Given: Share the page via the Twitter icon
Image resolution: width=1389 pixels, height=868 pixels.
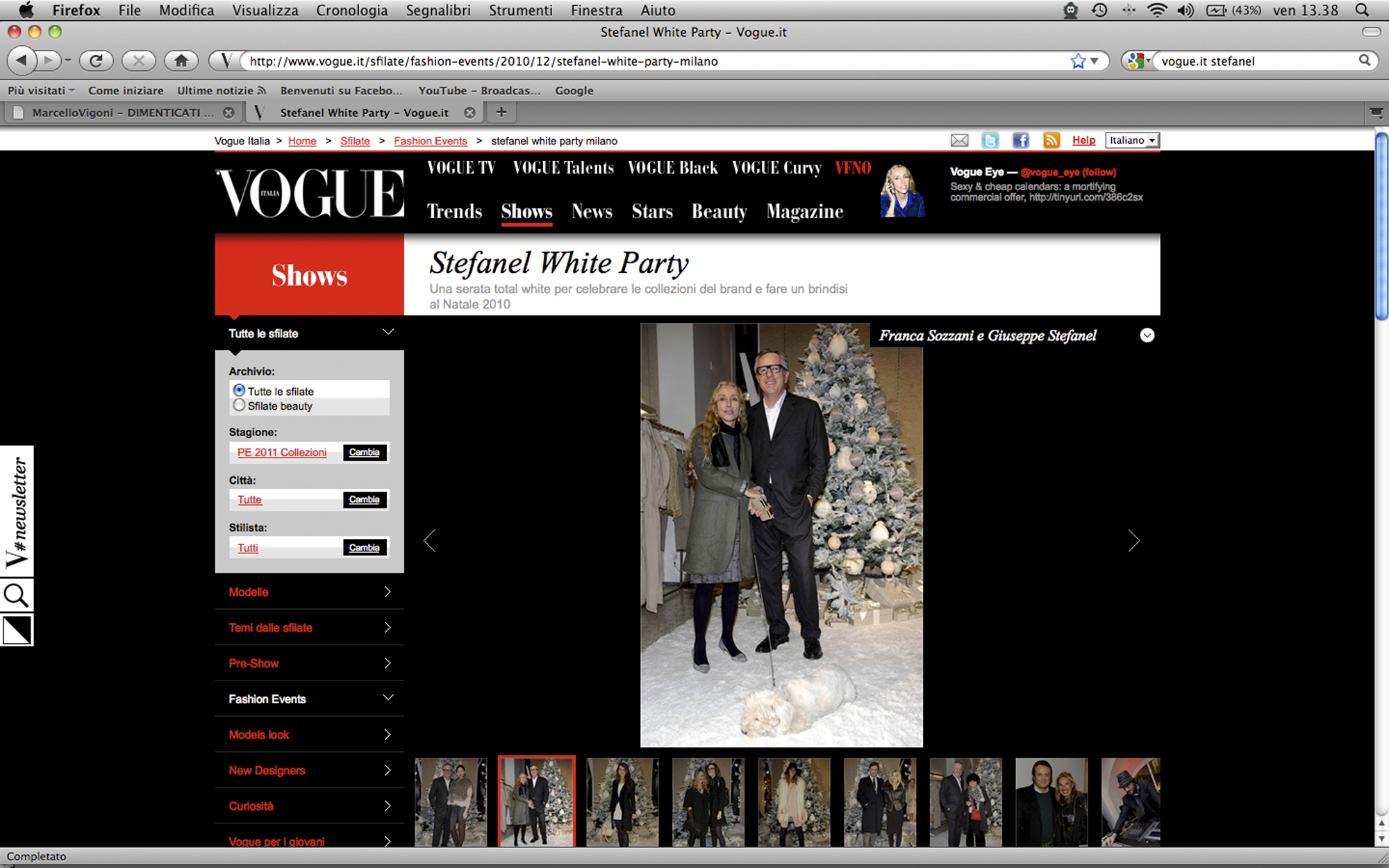Looking at the screenshot, I should point(990,141).
